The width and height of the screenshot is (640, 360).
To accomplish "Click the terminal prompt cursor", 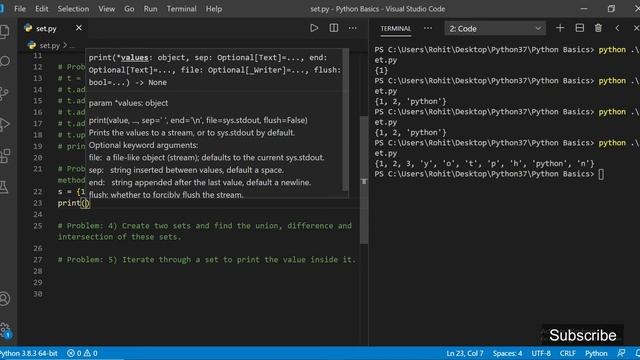I will (601, 174).
